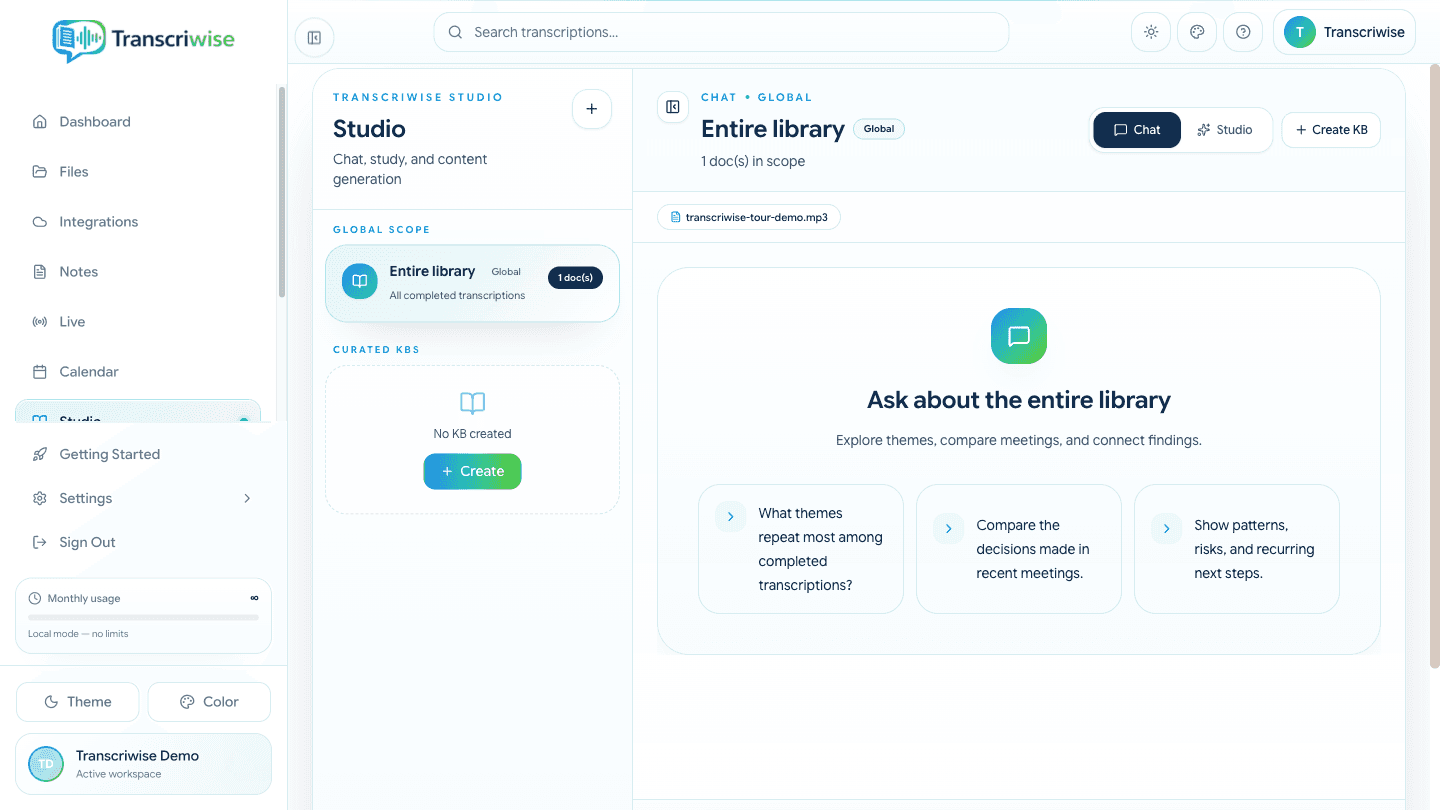This screenshot has width=1440, height=810.
Task: Open the Color palette button in sidebar
Action: 209,702
